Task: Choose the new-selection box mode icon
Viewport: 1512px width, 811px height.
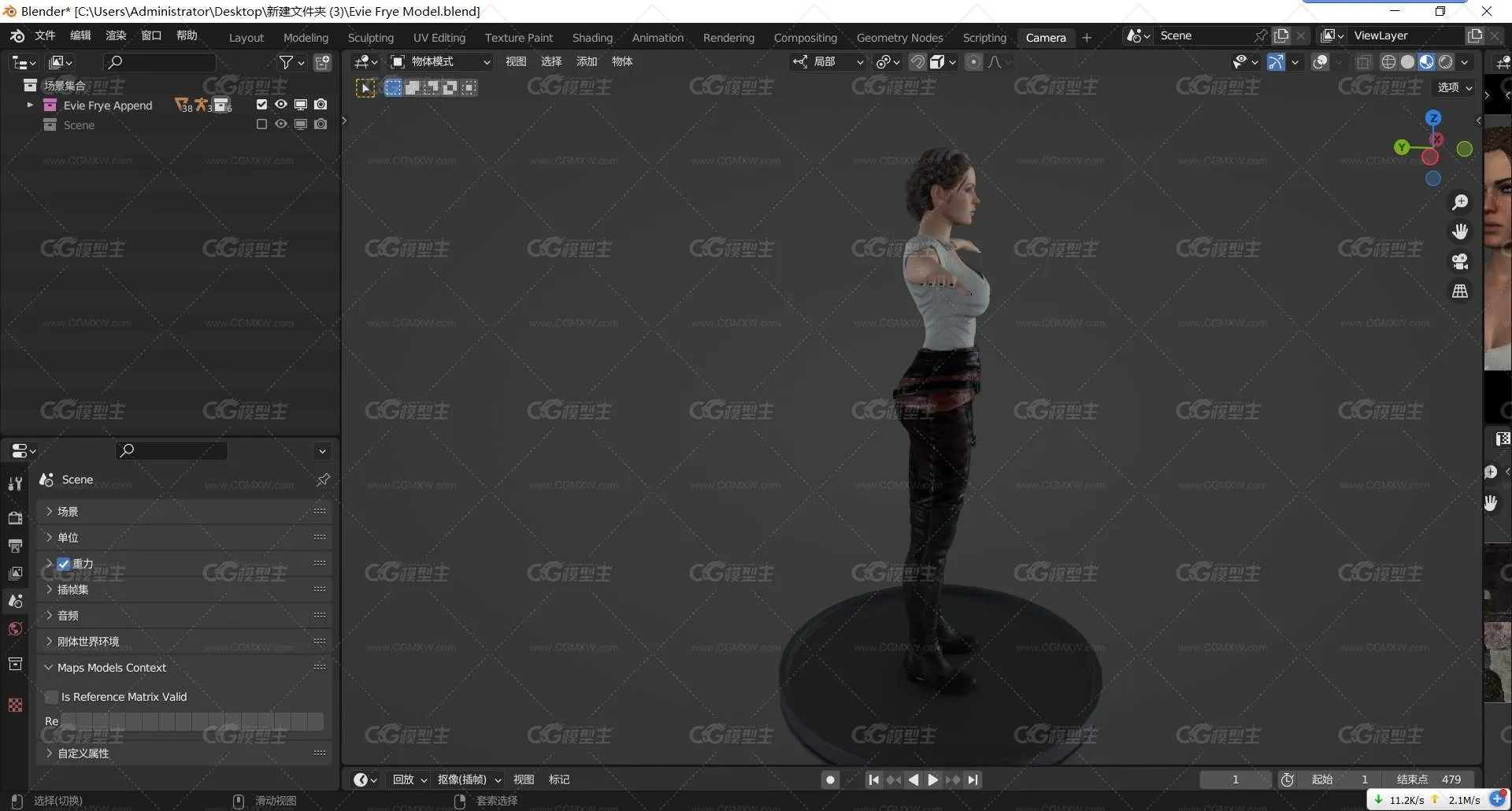Action: pos(393,87)
